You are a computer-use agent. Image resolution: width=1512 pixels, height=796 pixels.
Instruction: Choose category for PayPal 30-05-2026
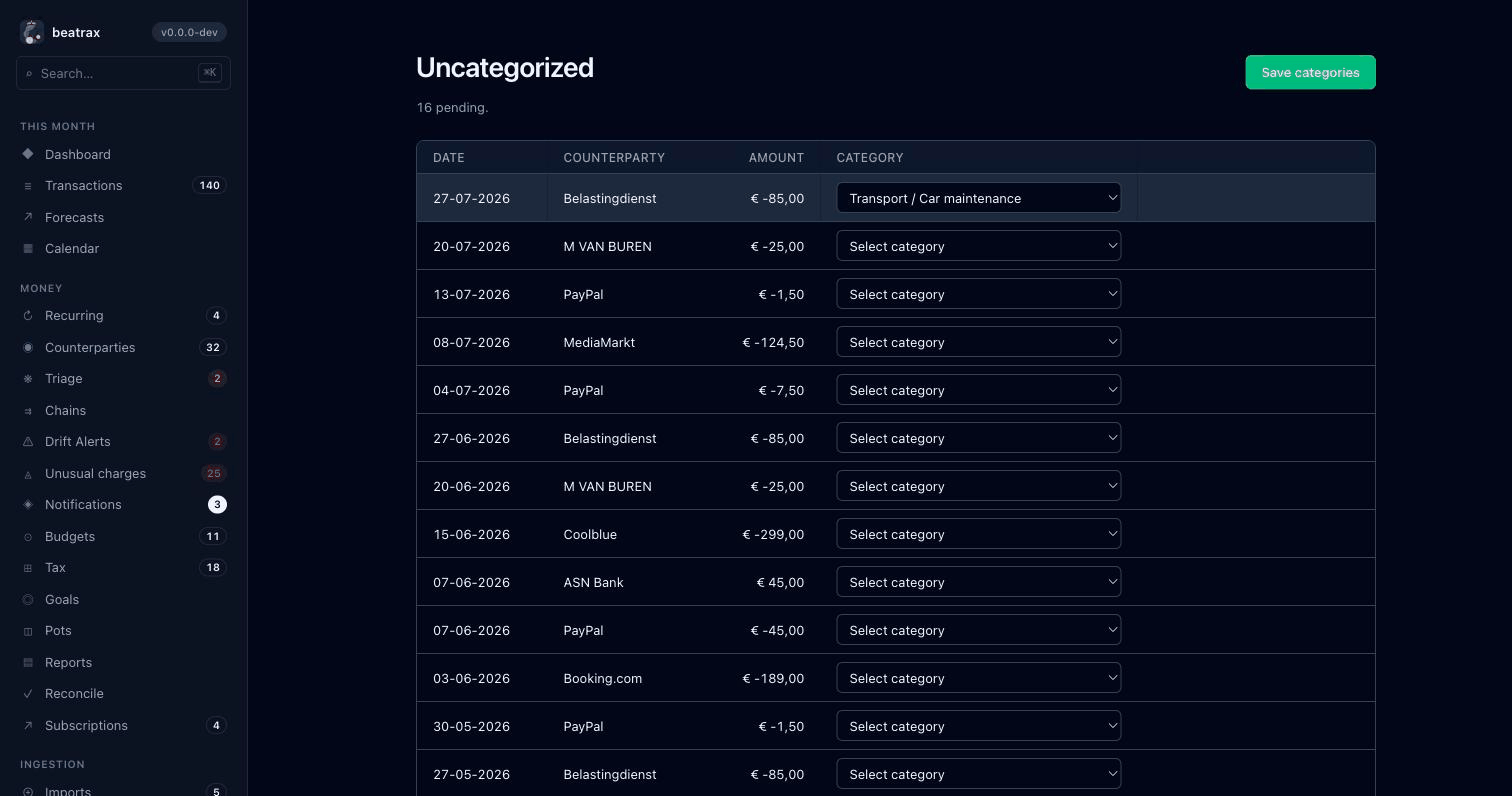pyautogui.click(x=978, y=726)
